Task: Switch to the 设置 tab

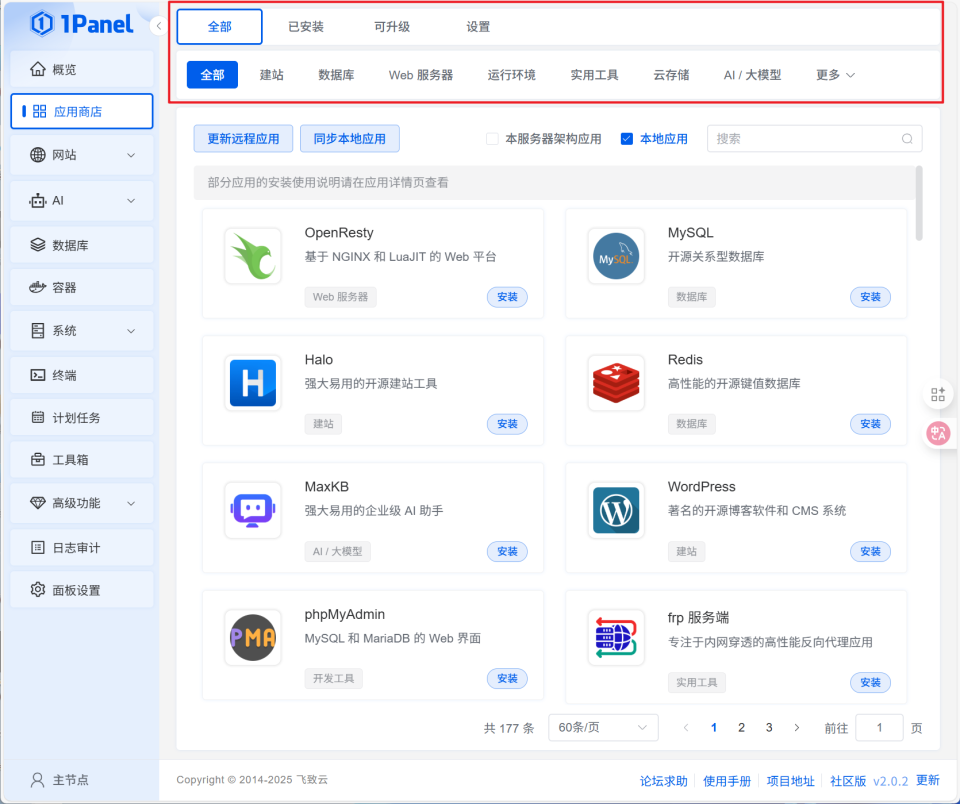Action: click(478, 26)
